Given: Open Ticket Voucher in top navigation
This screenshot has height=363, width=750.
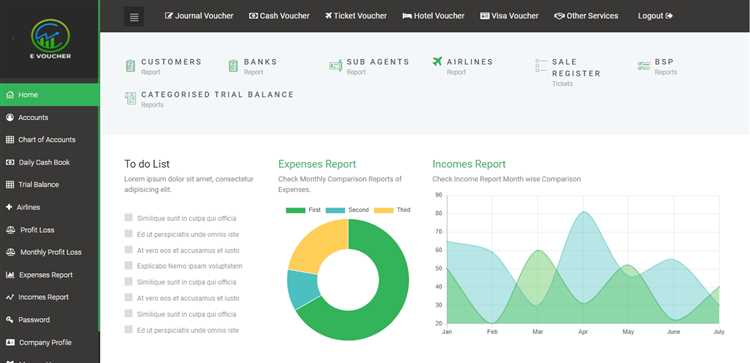Looking at the screenshot, I should tap(356, 16).
